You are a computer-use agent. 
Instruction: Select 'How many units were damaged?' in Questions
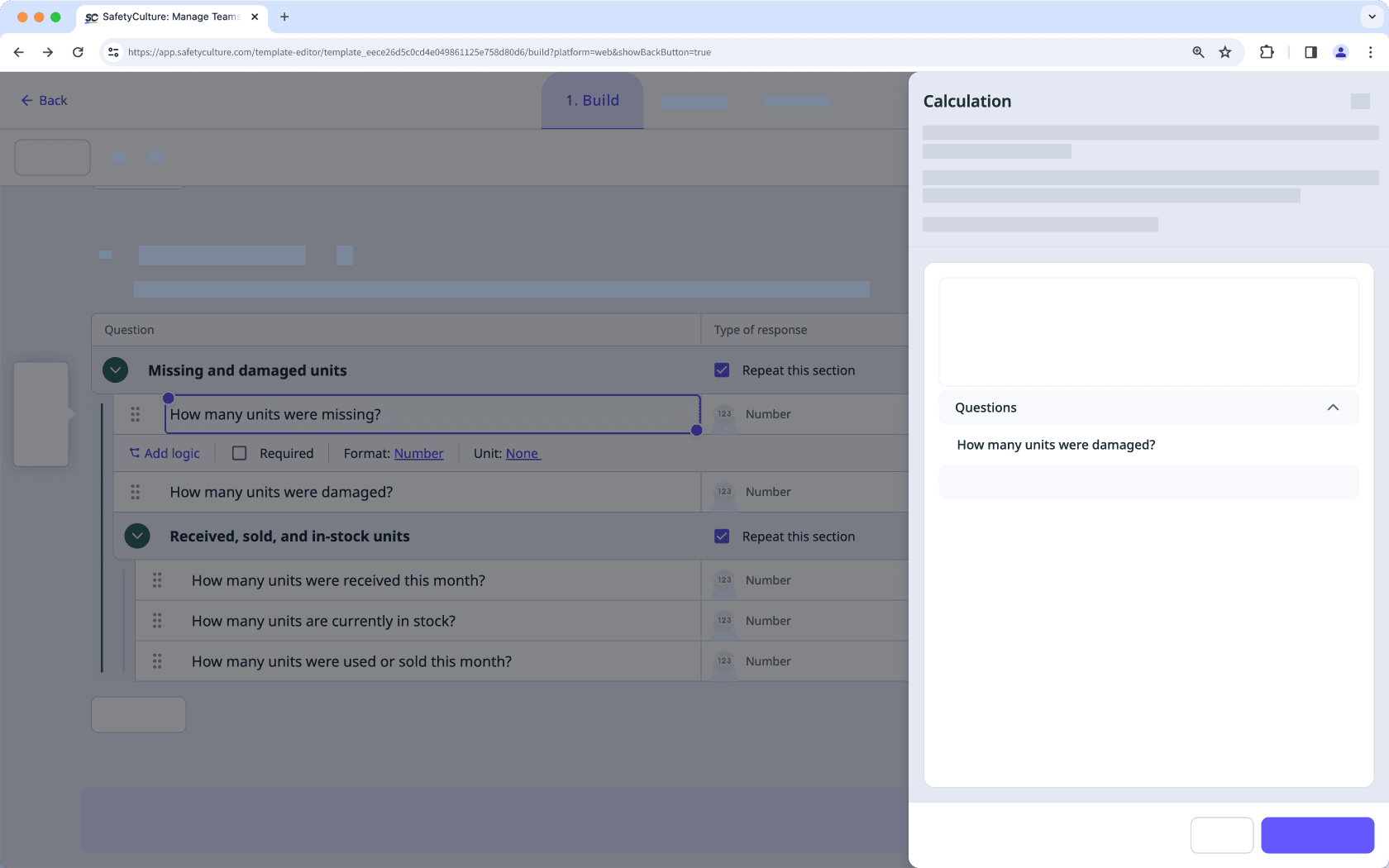pyautogui.click(x=1056, y=445)
